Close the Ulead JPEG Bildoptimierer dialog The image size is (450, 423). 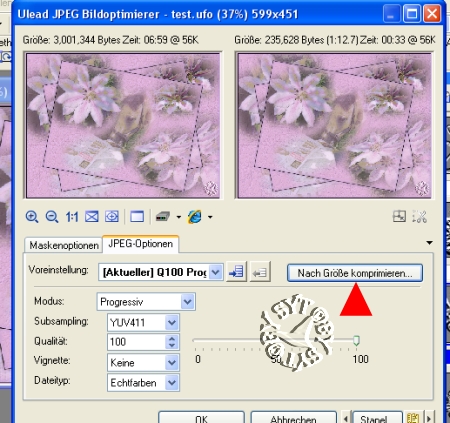pos(432,14)
